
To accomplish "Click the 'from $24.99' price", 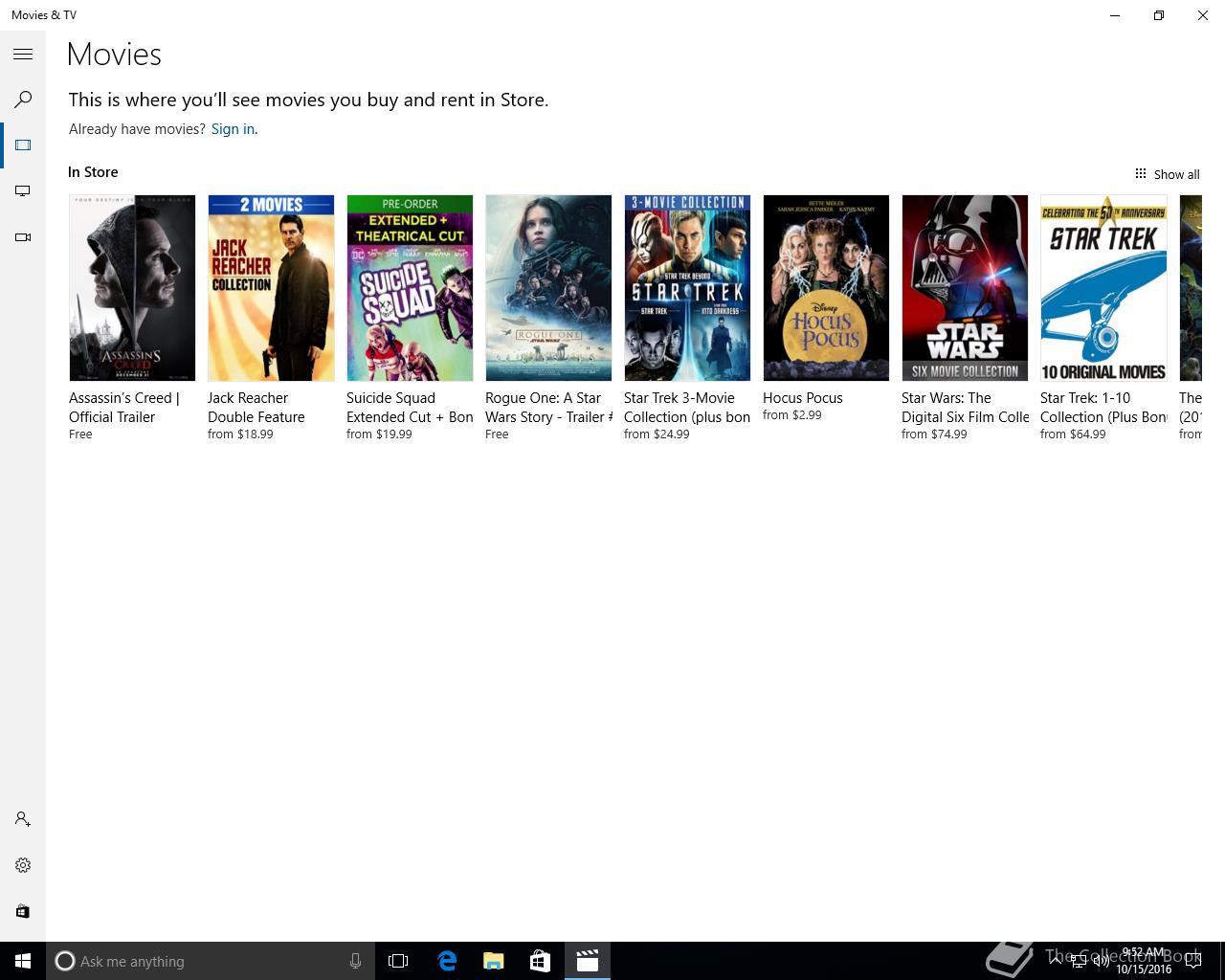I will 657,434.
